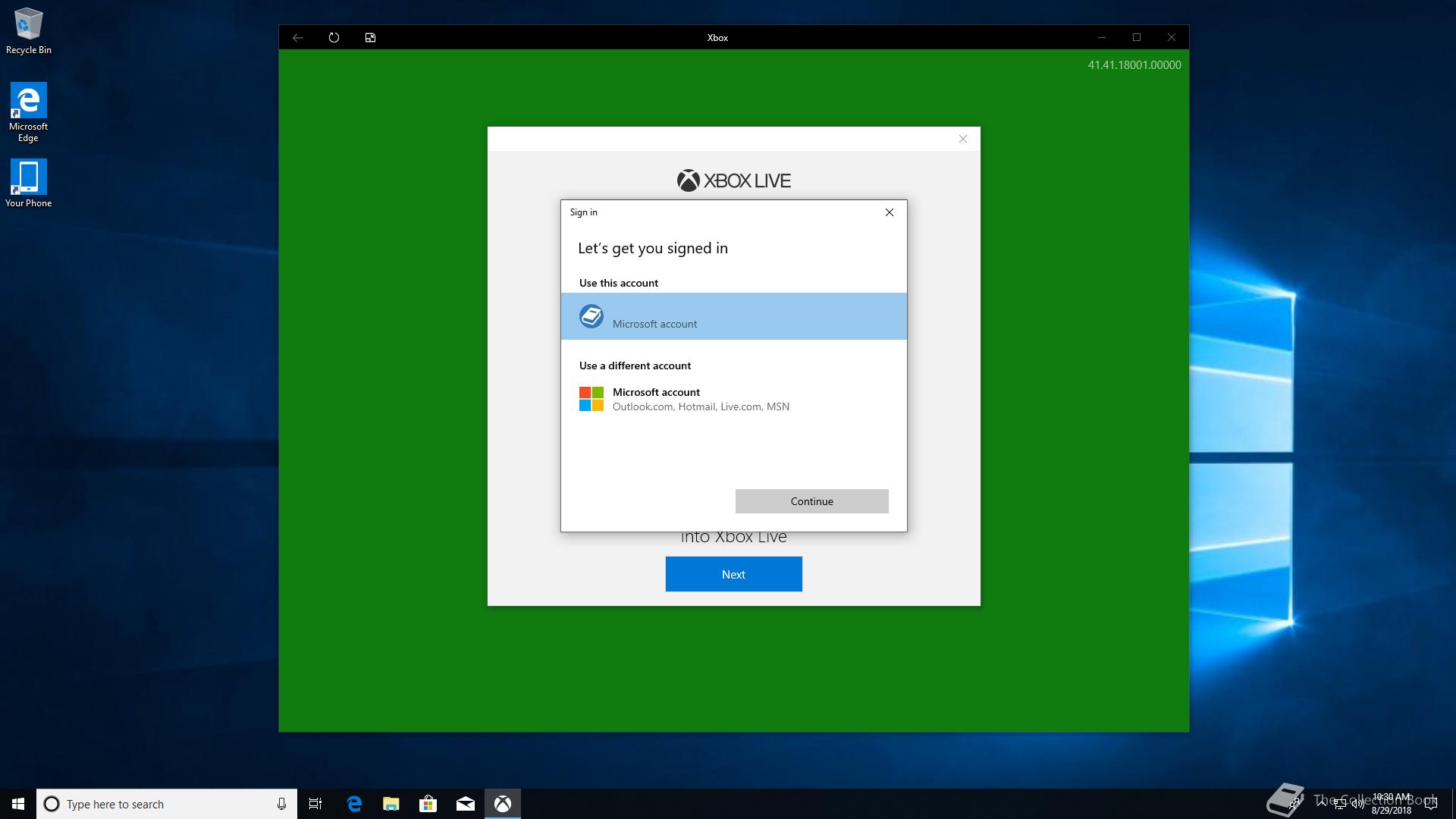Close the Xbox Live panel
The height and width of the screenshot is (819, 1456).
(x=963, y=139)
